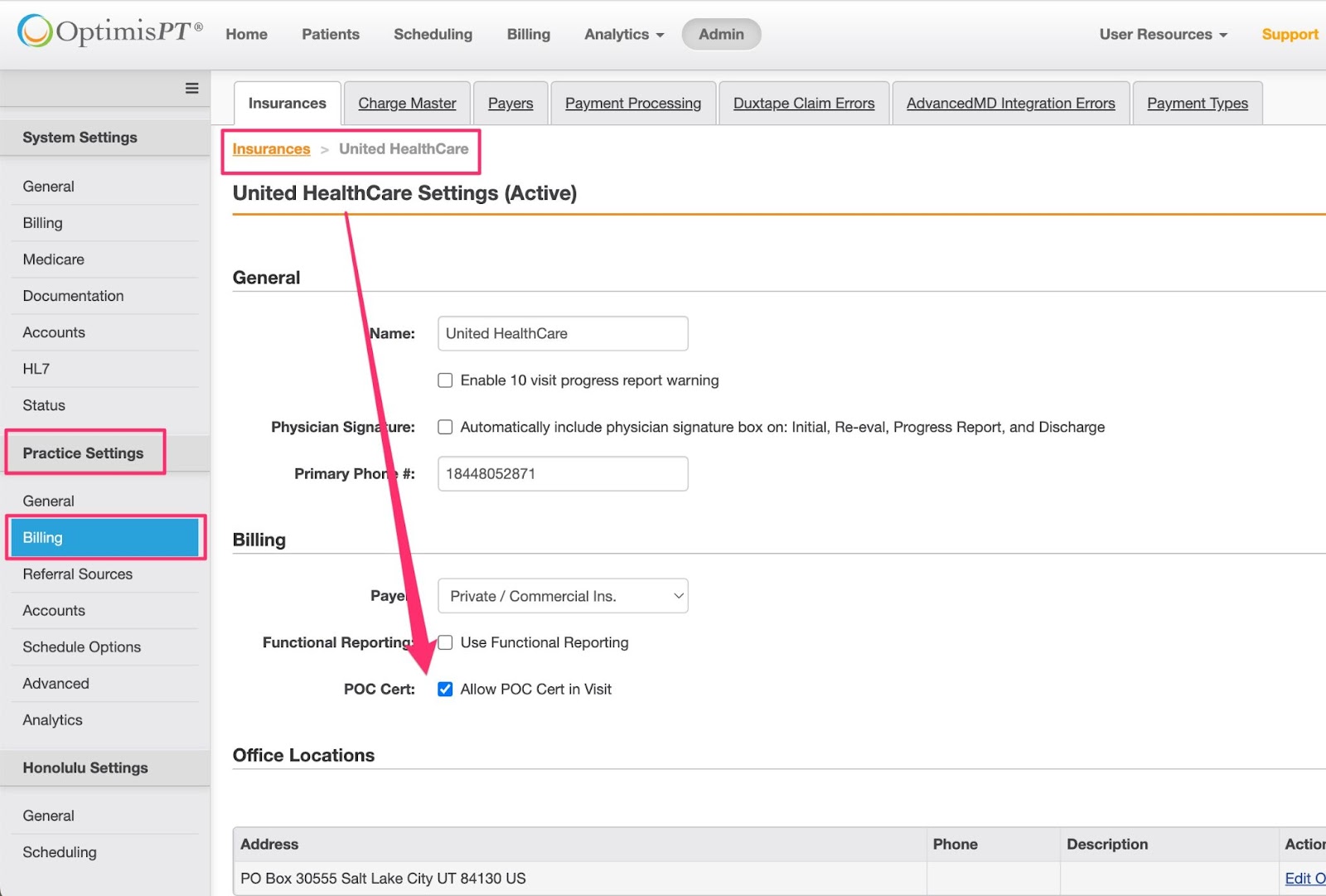Open Referral Sources in the sidebar
This screenshot has height=896, width=1326.
tap(105, 574)
